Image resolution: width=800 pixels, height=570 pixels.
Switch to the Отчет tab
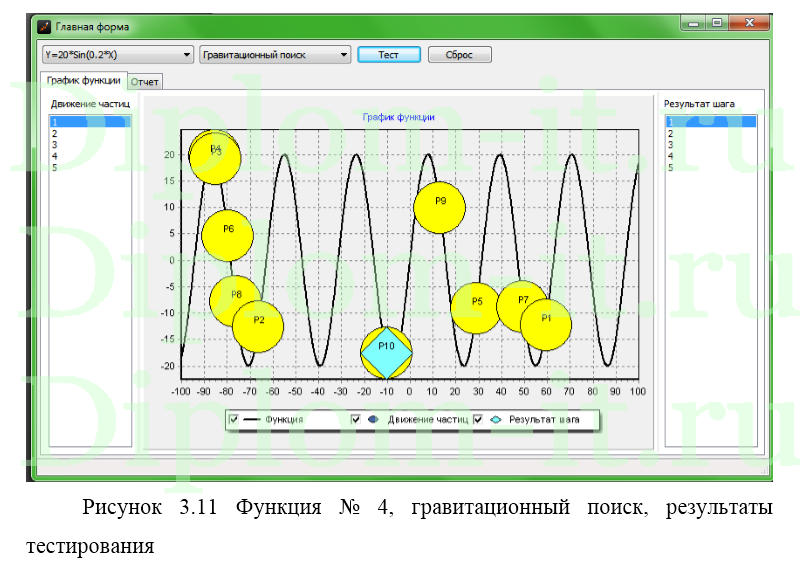(x=145, y=82)
